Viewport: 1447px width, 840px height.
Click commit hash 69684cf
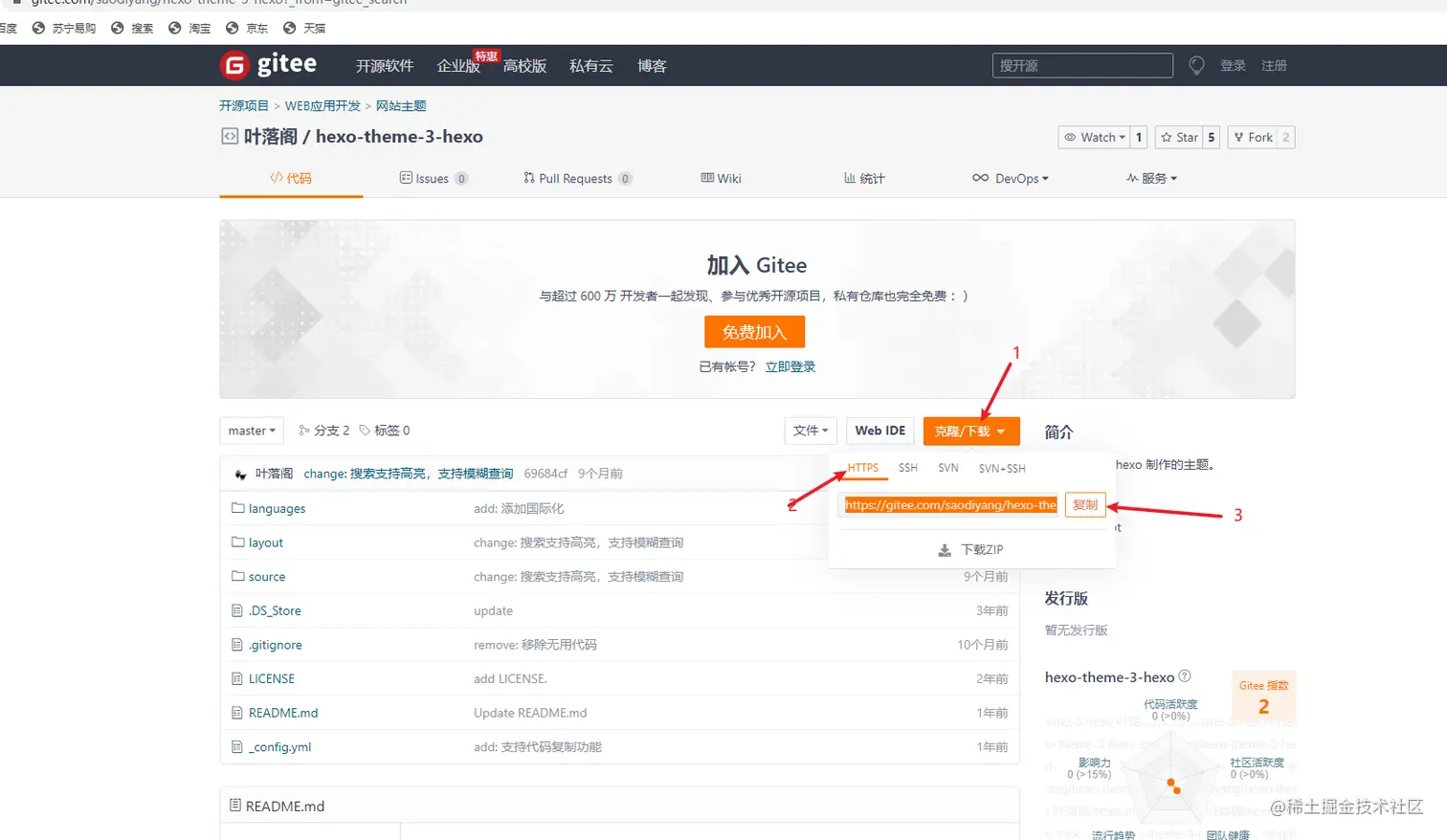tap(545, 474)
